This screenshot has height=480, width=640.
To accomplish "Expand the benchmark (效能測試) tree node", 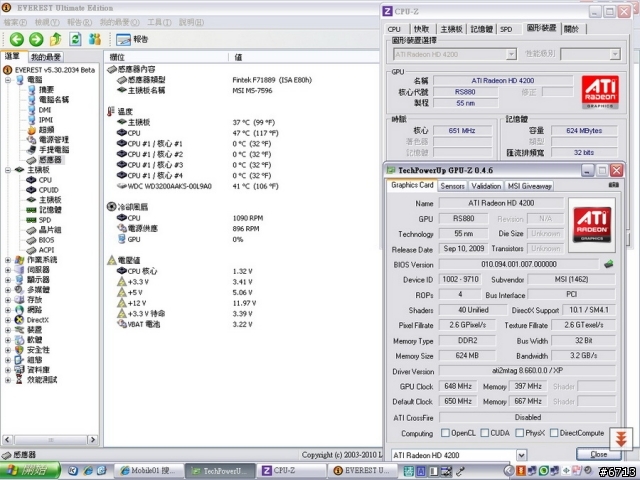I will pyautogui.click(x=8, y=380).
